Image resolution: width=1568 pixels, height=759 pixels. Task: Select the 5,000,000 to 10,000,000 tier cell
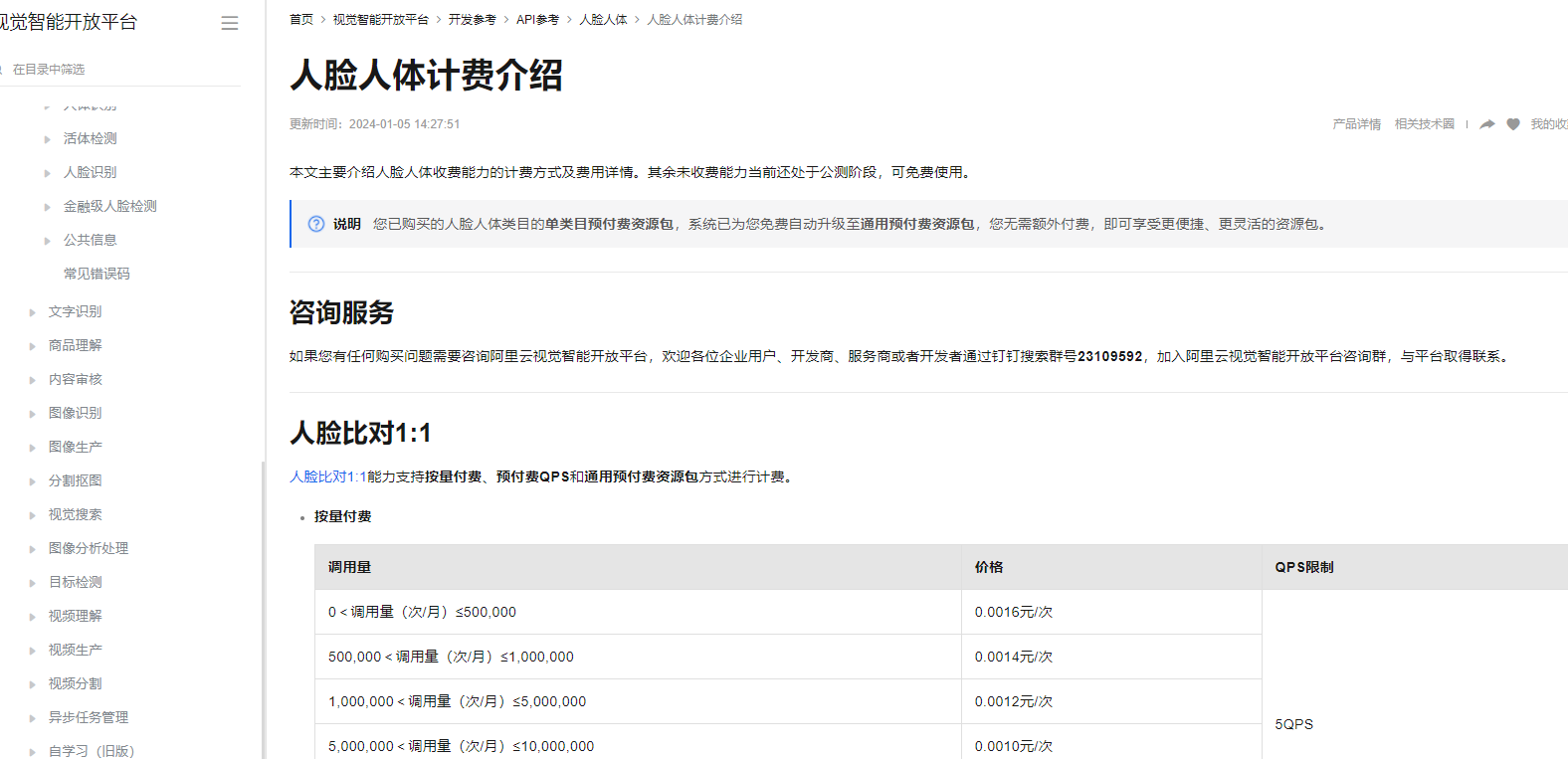(x=638, y=744)
